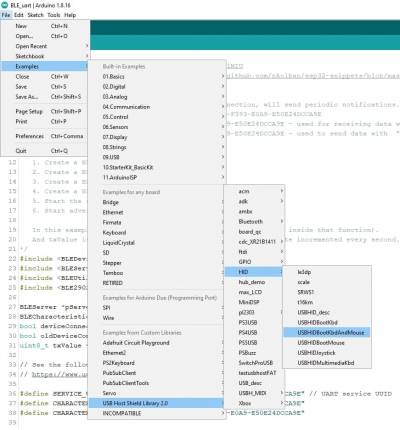The height and width of the screenshot is (430, 400).
Task: Expand the 02.Digital examples submenu
Action: (x=157, y=87)
